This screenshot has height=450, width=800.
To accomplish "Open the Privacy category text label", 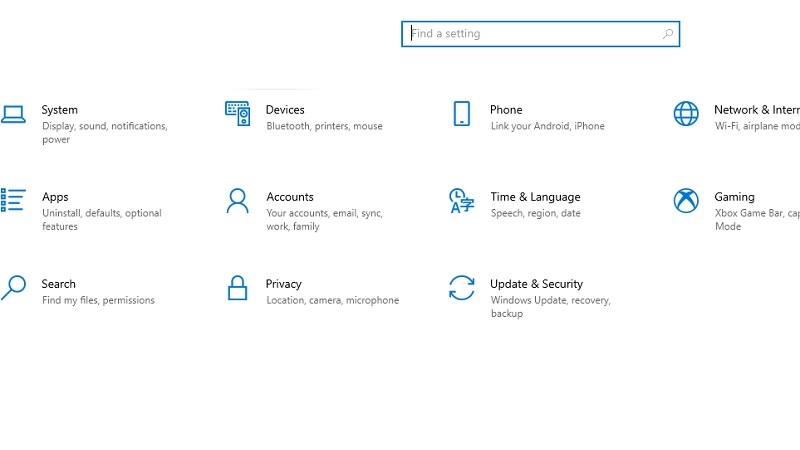I will coord(283,284).
